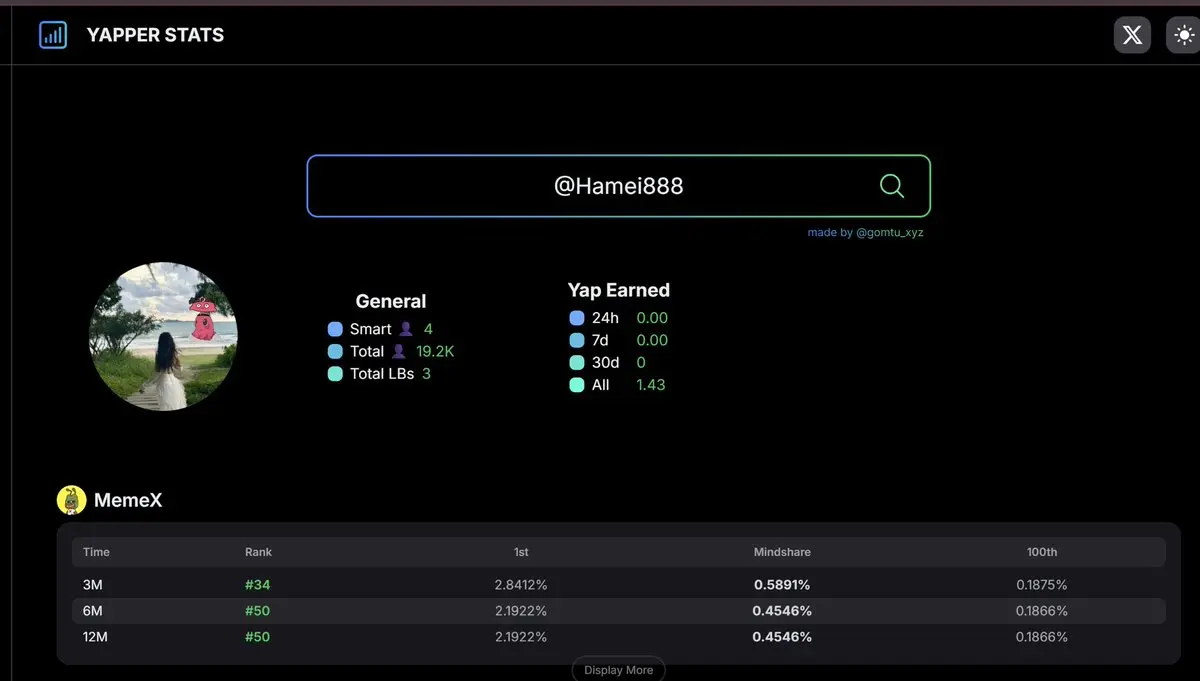Screen dimensions: 1200x681
Task: Click the #50 rank in 12M row
Action: (257, 636)
